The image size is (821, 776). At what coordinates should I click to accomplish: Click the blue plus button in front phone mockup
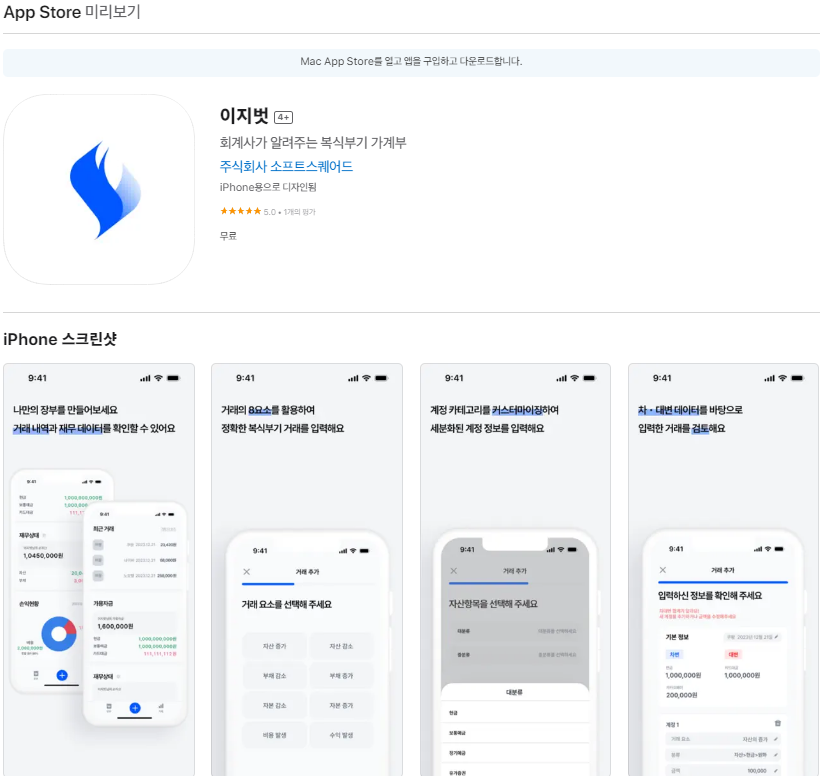pos(135,708)
